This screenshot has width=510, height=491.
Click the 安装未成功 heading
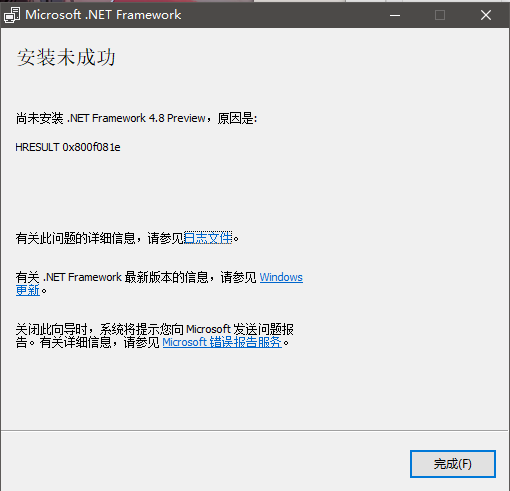tap(66, 57)
